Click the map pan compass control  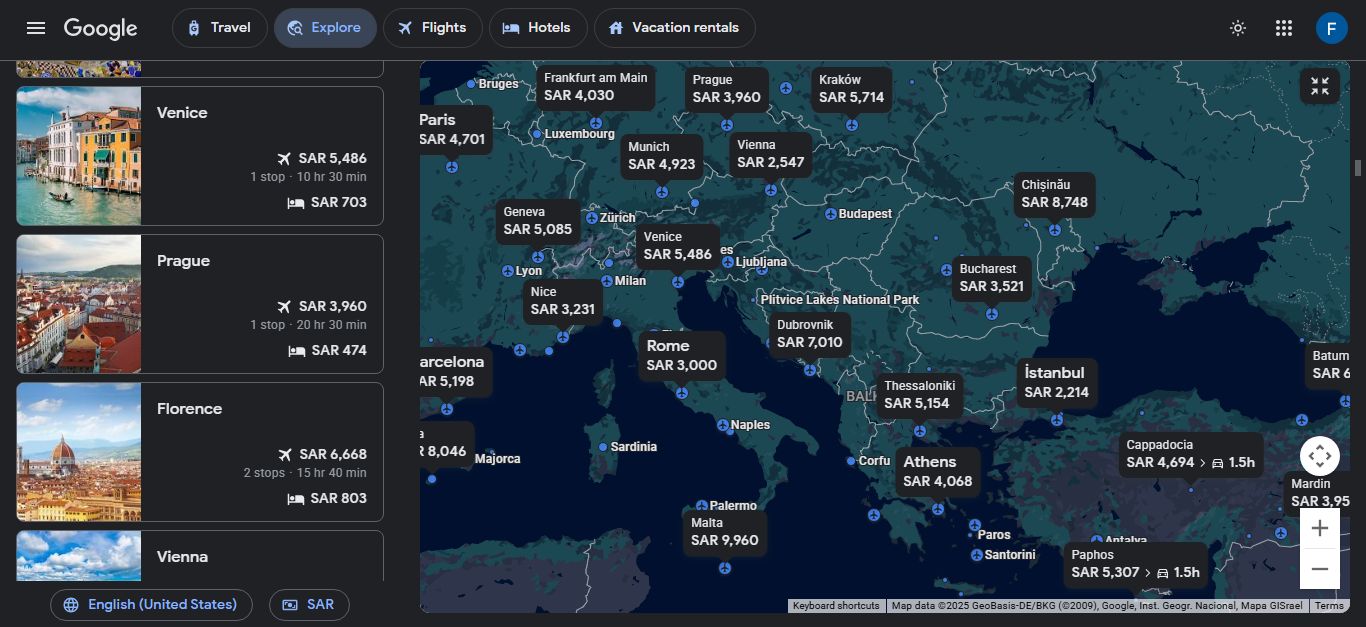1319,456
